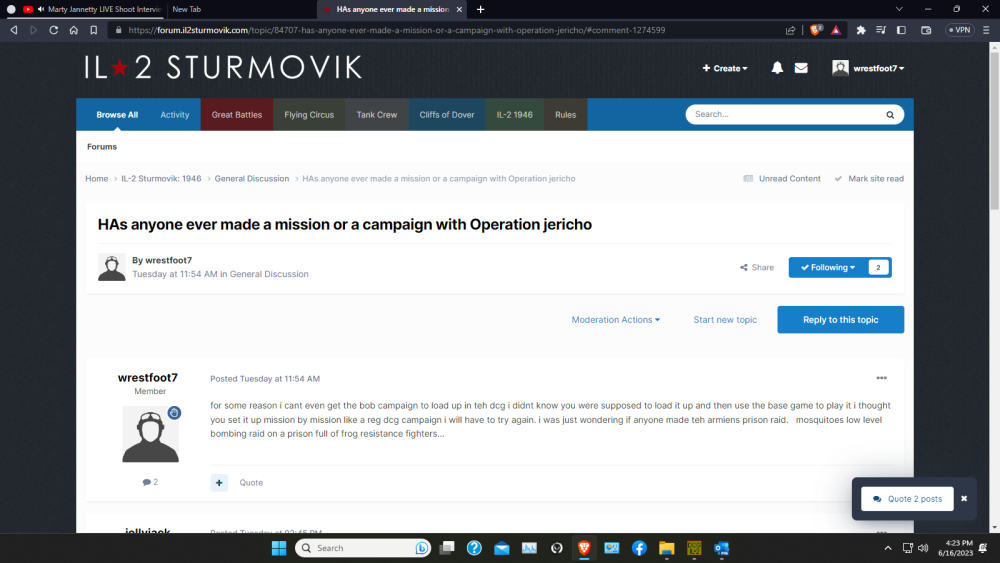Open the Tank Crew tab
This screenshot has width=1000, height=563.
click(x=377, y=115)
